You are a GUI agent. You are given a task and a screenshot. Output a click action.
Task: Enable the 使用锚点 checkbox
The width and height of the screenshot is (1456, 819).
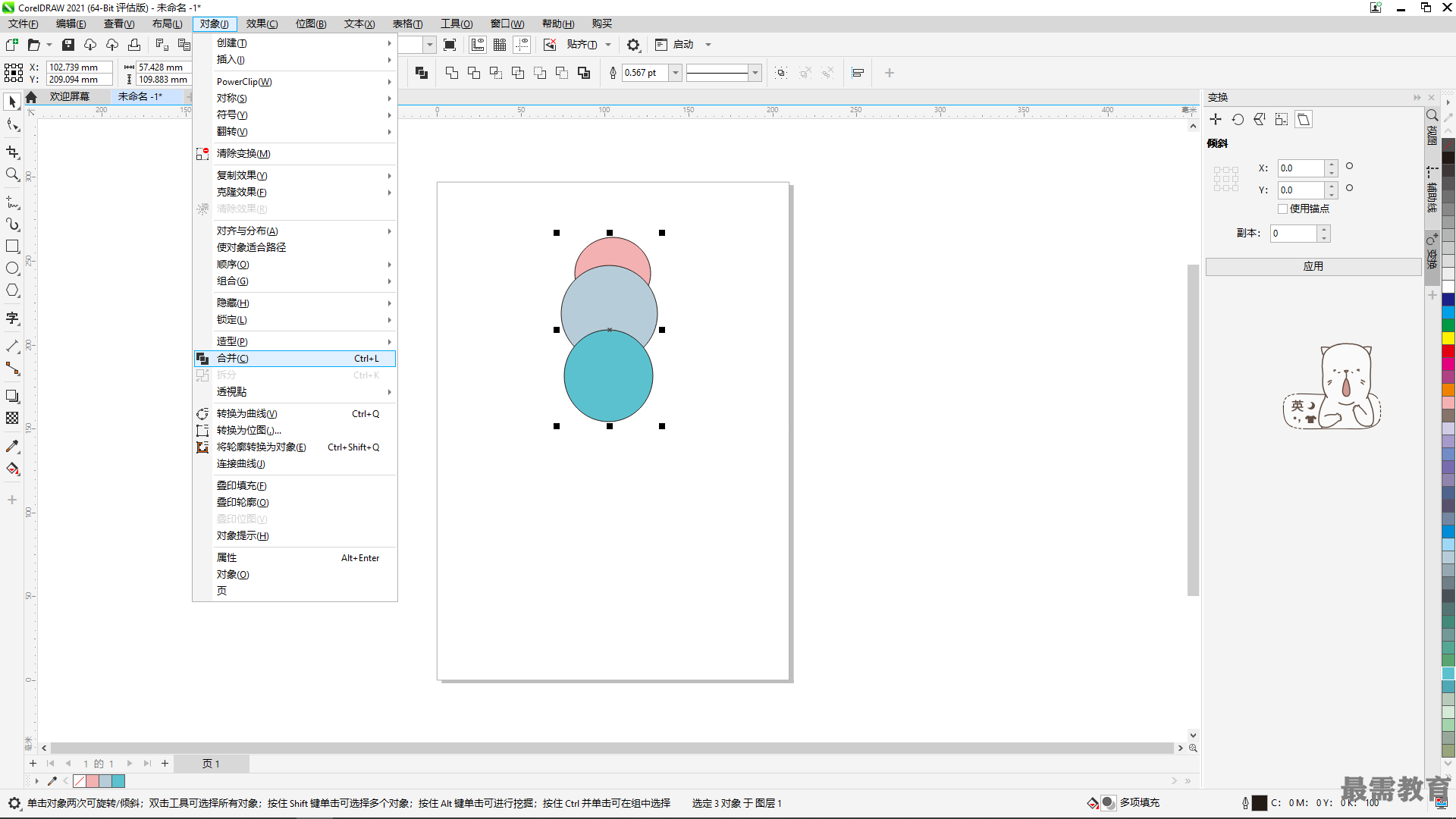pos(1283,209)
